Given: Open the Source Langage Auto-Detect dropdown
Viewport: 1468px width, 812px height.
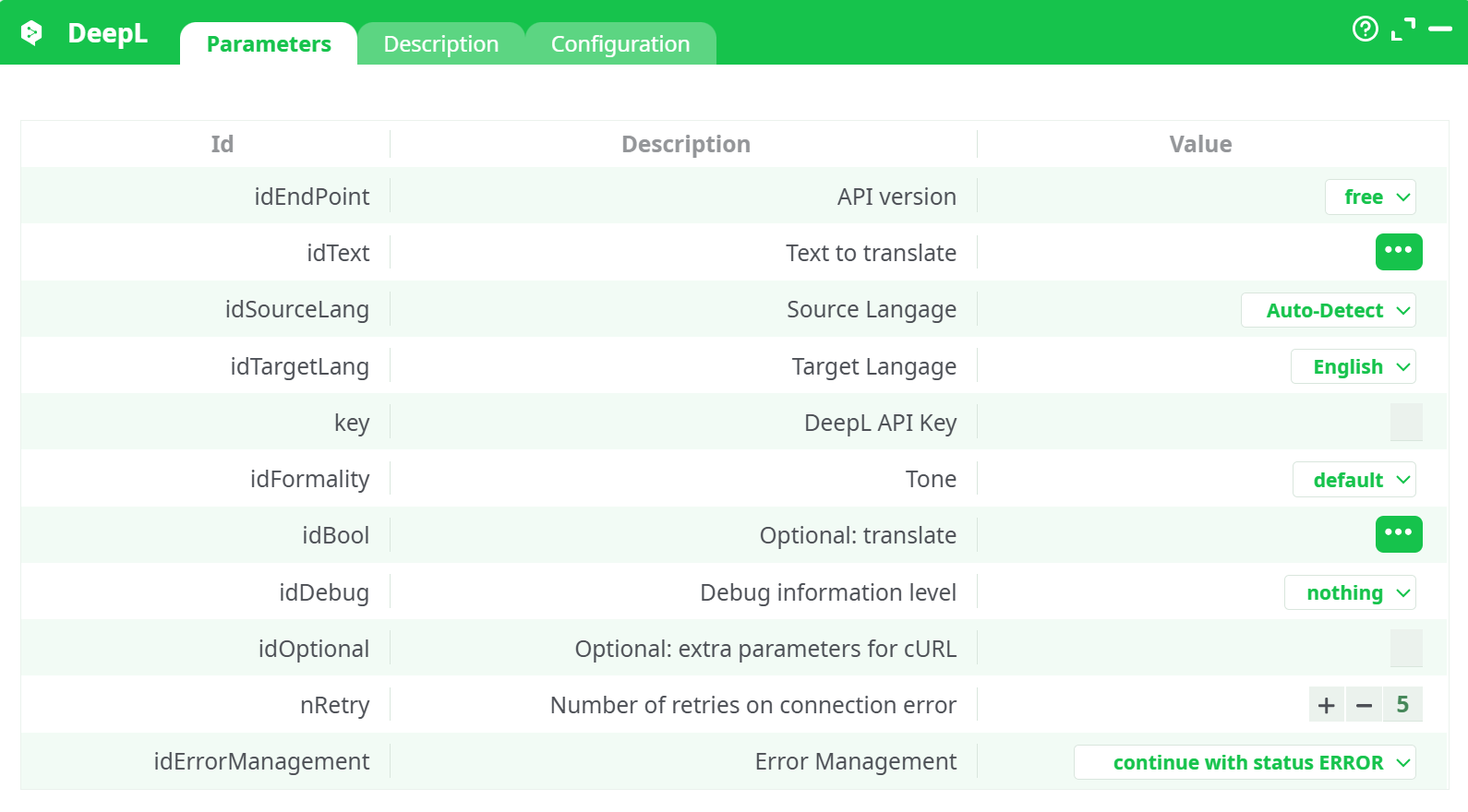Looking at the screenshot, I should 1328,311.
